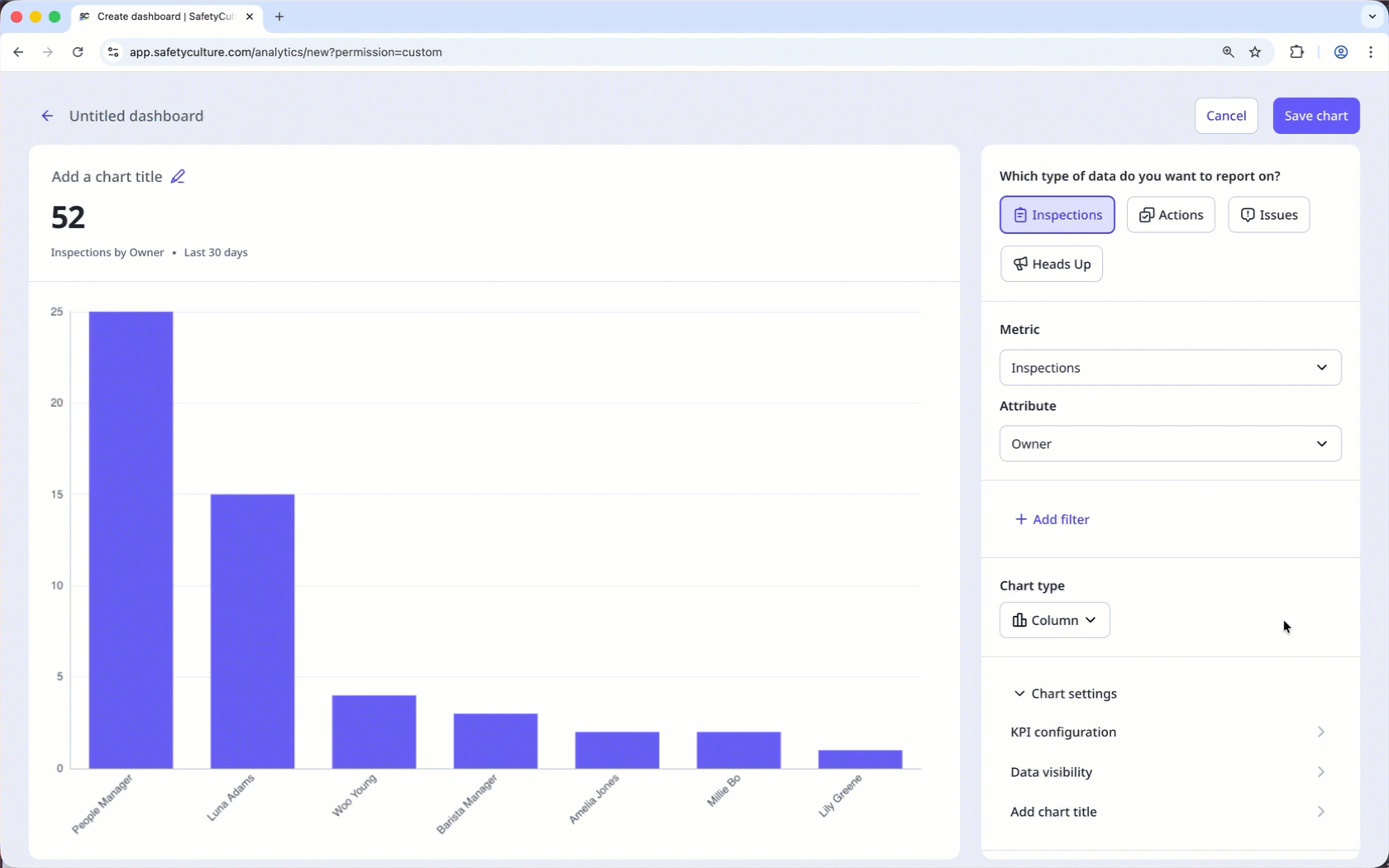1389x868 pixels.
Task: Click the Amelia Jones column bar
Action: (x=618, y=750)
